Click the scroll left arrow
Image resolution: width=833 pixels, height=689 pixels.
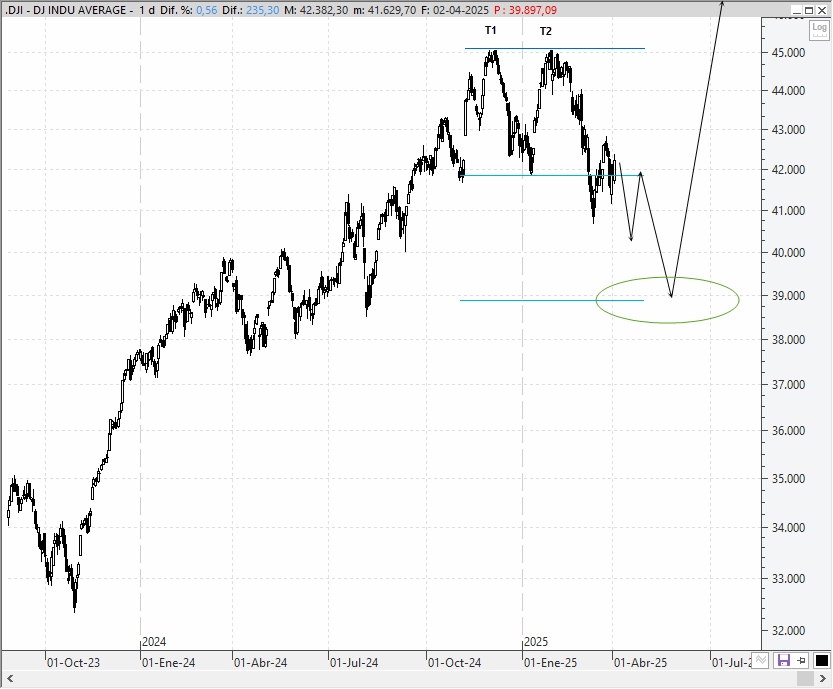click(x=10, y=678)
